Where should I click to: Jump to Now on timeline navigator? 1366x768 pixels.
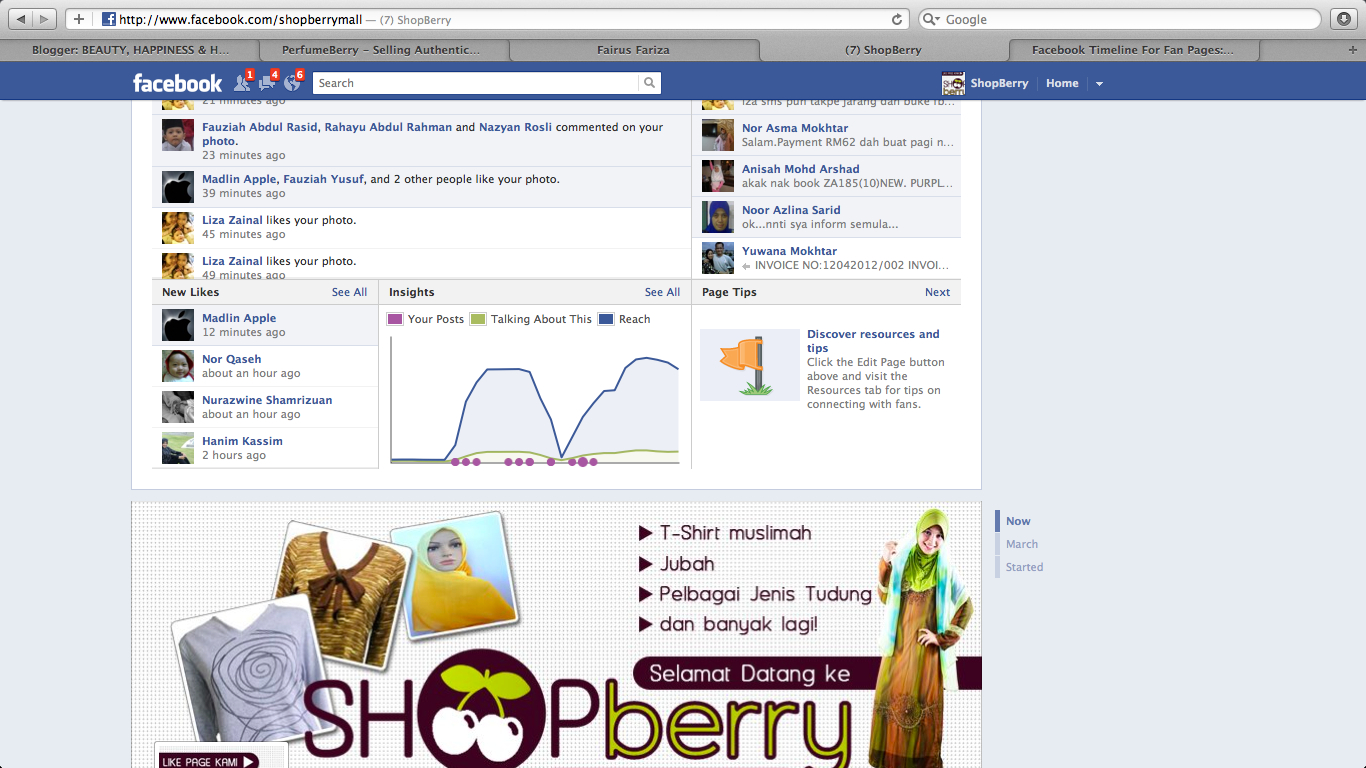click(1018, 521)
